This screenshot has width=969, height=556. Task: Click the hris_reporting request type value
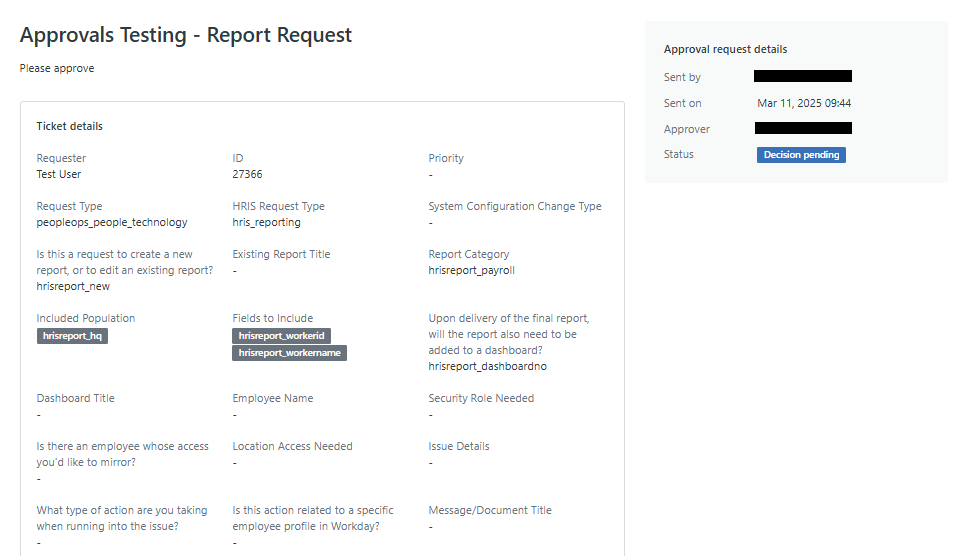pyautogui.click(x=266, y=222)
